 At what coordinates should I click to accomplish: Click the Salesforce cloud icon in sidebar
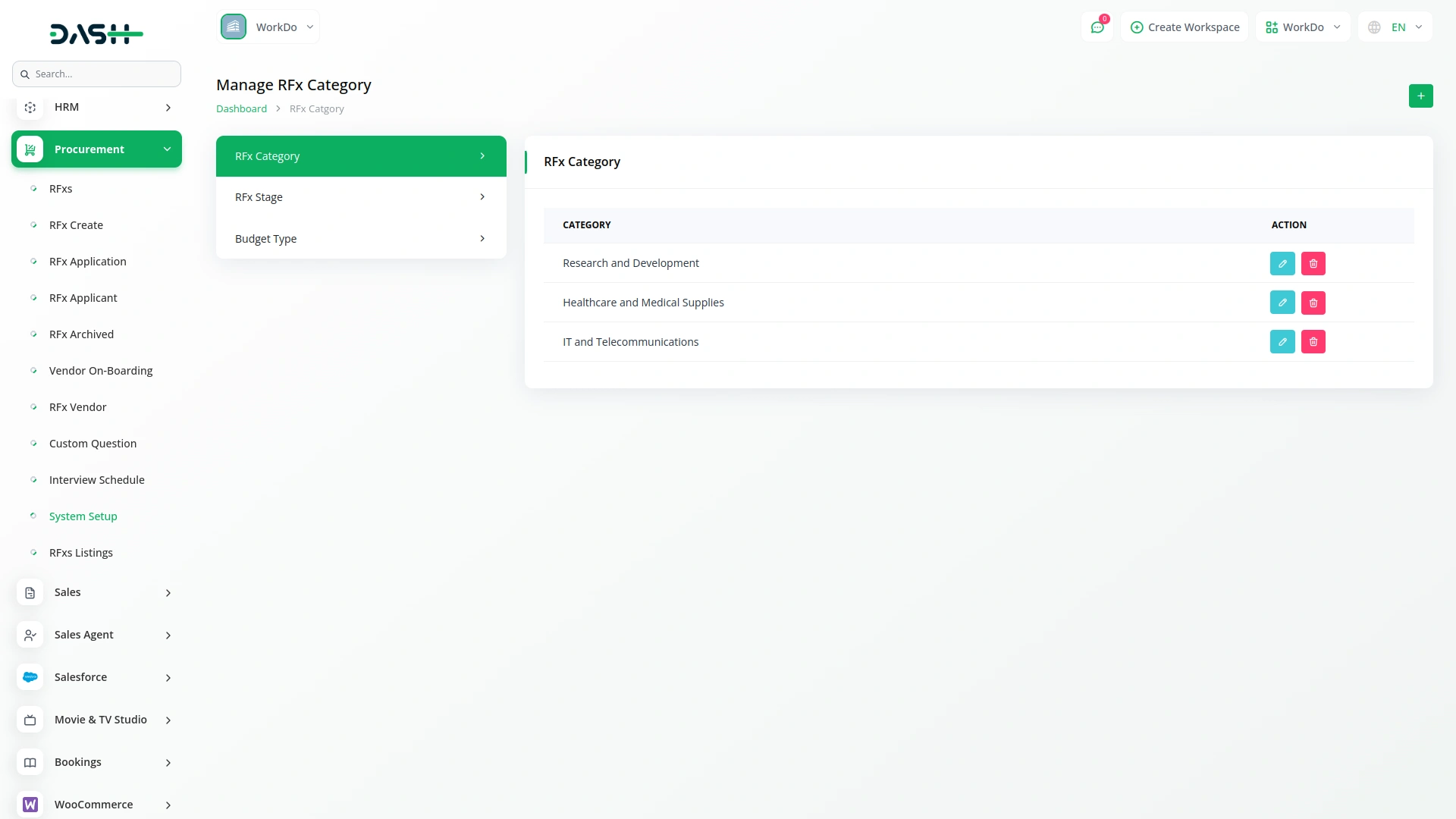pos(30,677)
